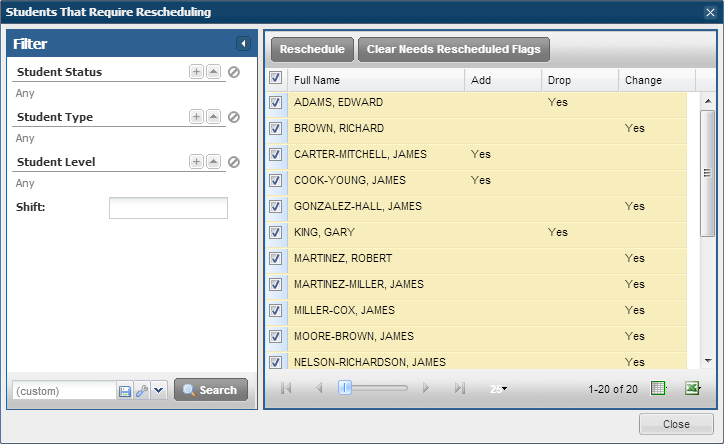This screenshot has width=724, height=444.
Task: Sort by Change column header
Action: [x=657, y=80]
